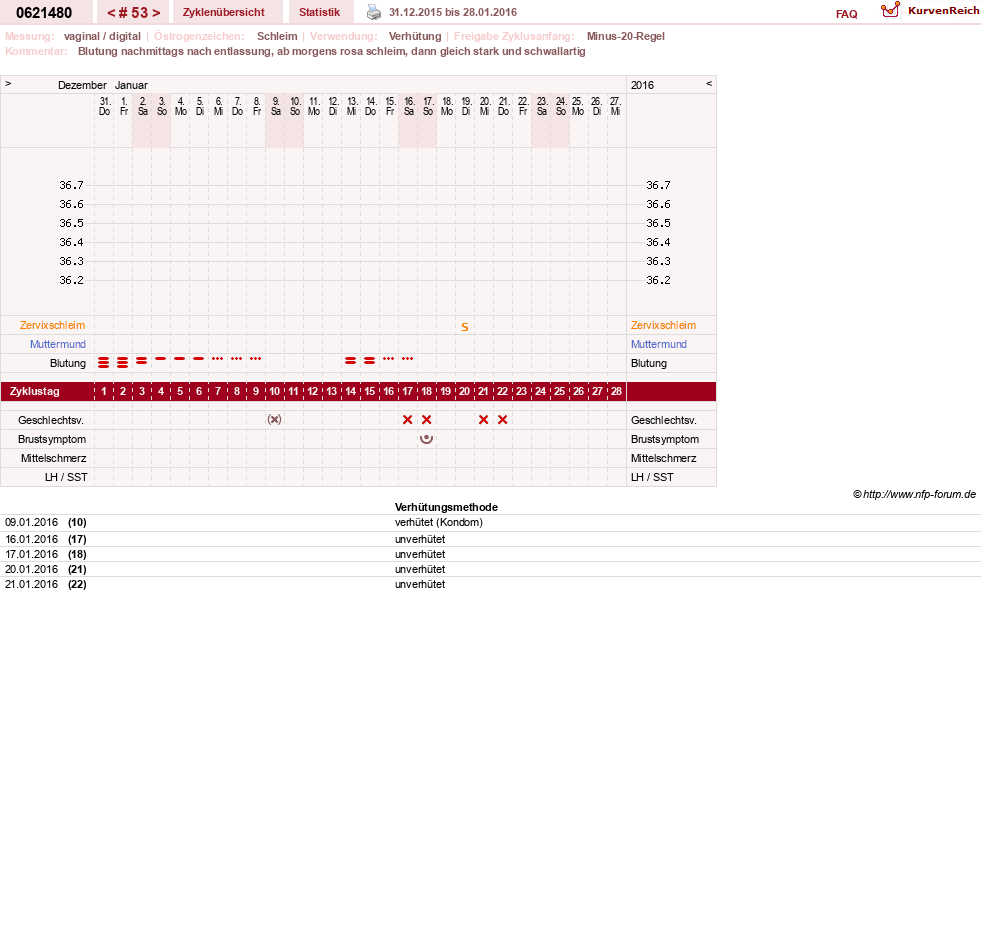Screen dimensions: 981x946
Task: Click the S cervical mucus marker on day 20
Action: tap(465, 327)
